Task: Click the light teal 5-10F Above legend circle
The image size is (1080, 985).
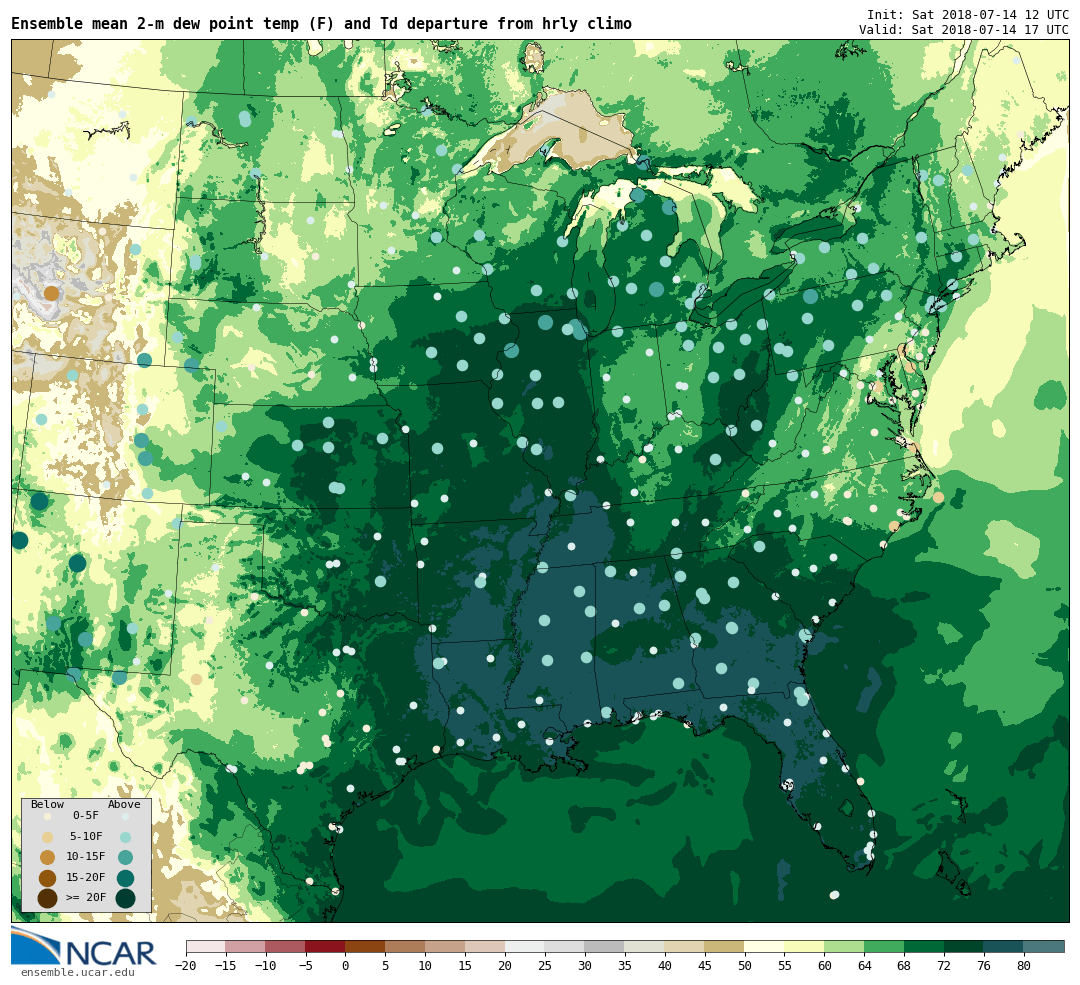Action: pos(125,837)
